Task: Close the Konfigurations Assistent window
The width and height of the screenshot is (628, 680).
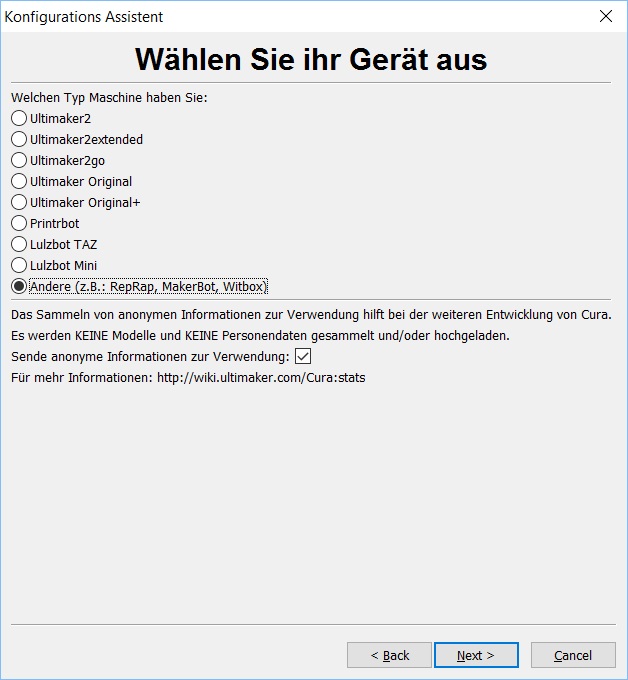Action: coord(605,17)
